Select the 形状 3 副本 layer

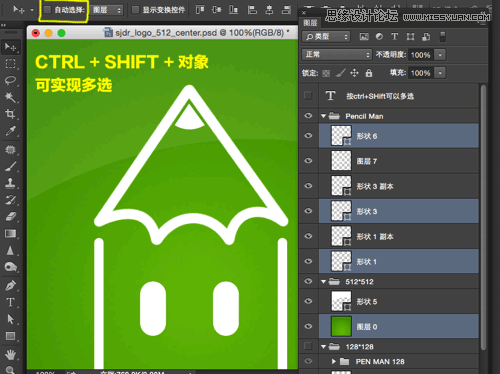point(398,186)
